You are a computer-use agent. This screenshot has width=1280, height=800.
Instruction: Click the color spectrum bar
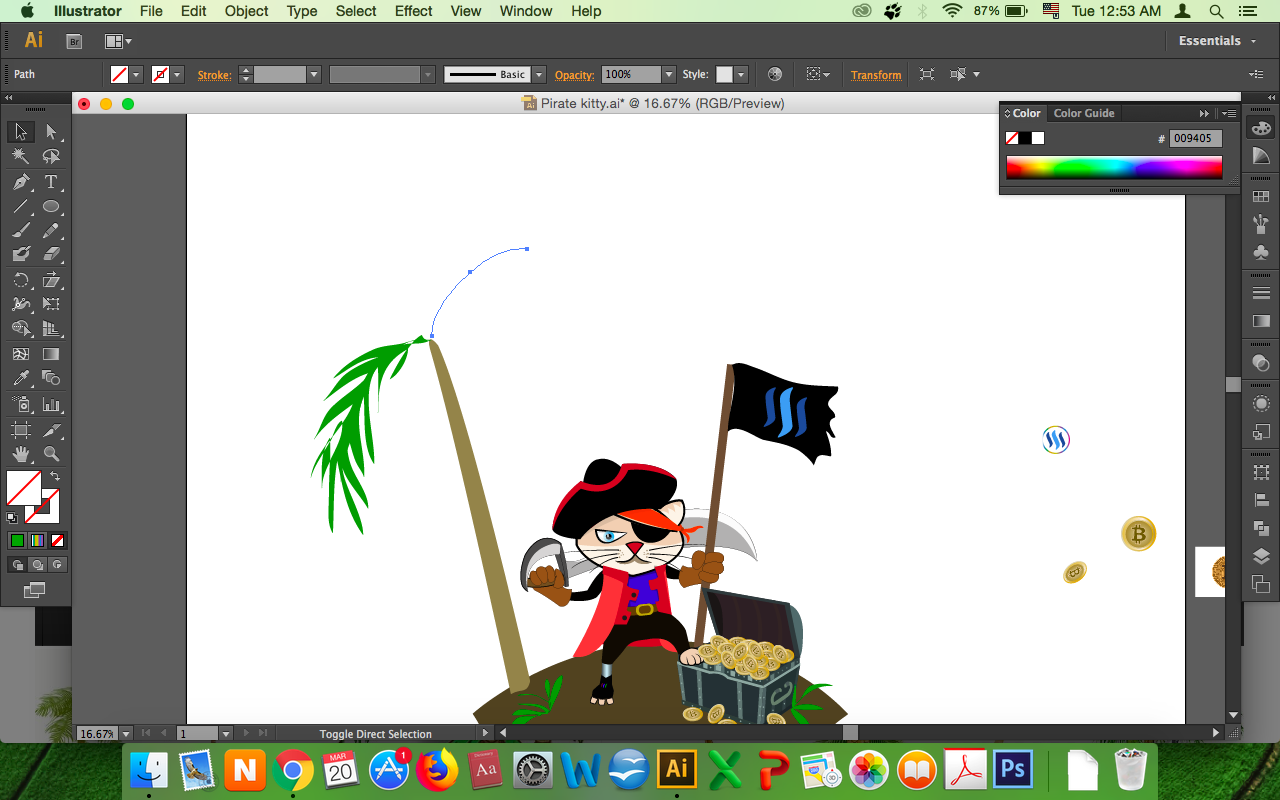1114,167
